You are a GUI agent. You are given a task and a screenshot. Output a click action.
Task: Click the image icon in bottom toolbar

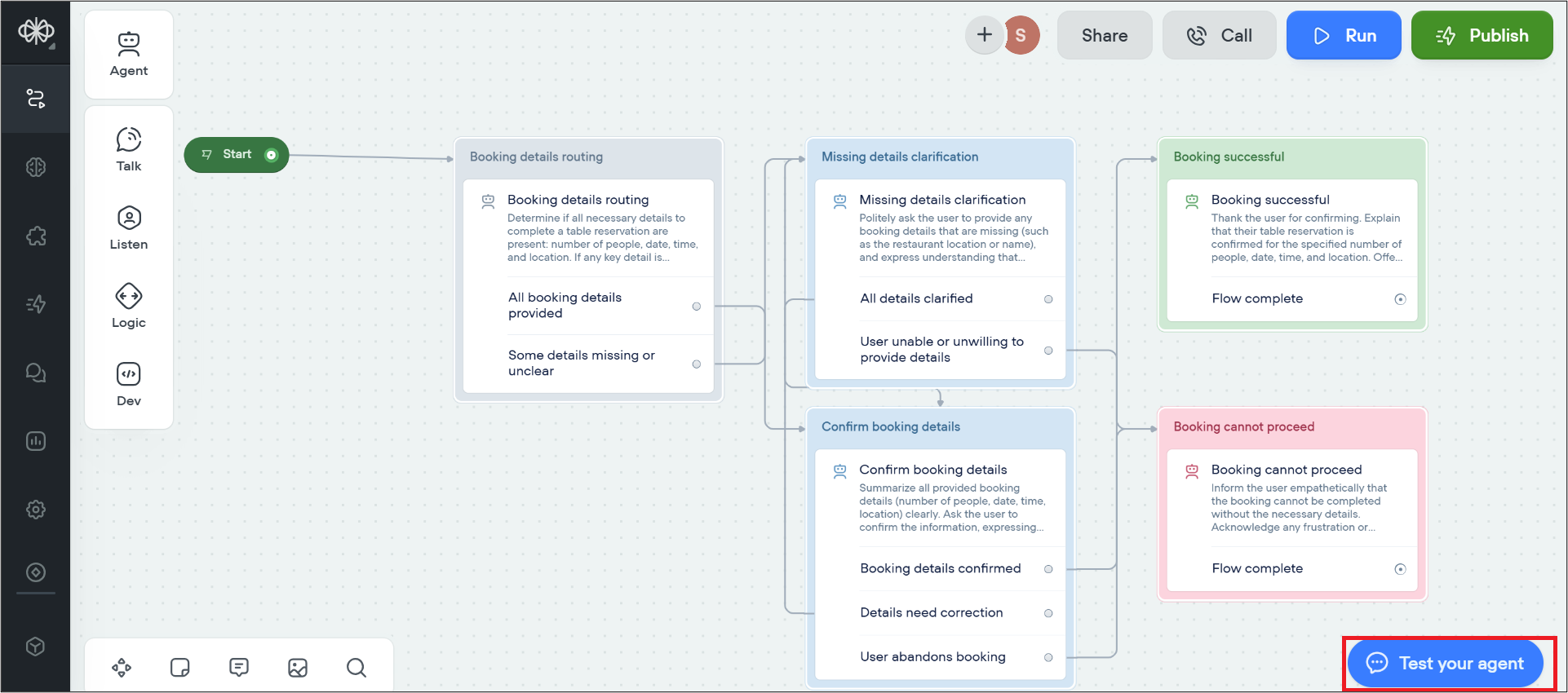[298, 668]
